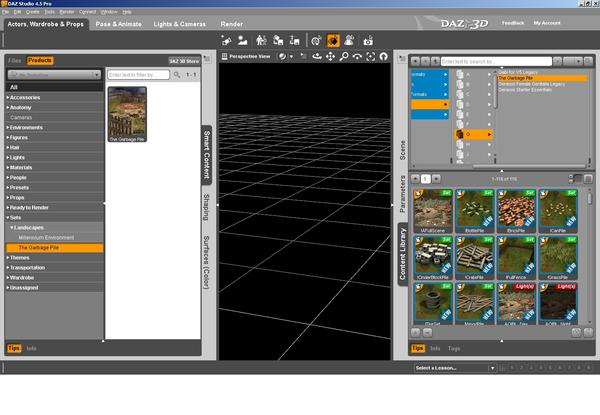Screen dimensions: 600x415
Task: Toggle Tips in Content Library pane
Action: [417, 348]
